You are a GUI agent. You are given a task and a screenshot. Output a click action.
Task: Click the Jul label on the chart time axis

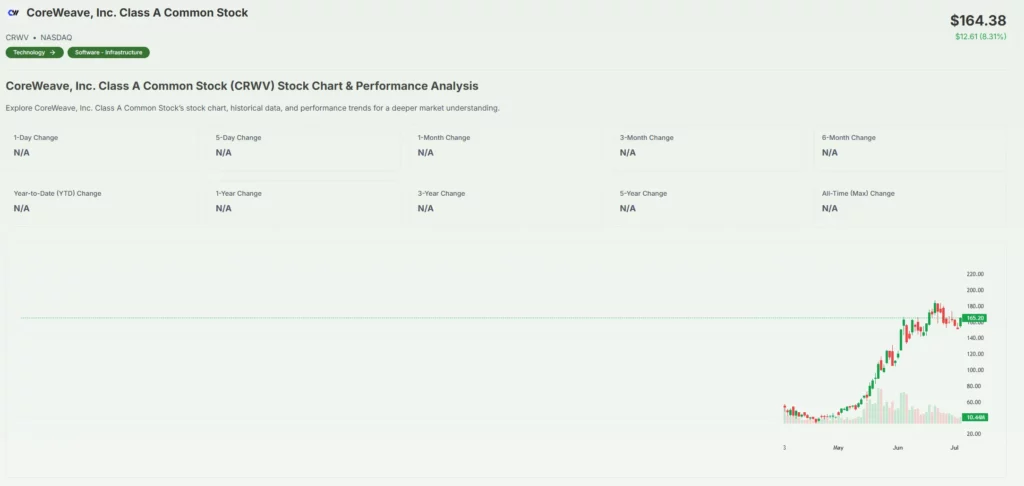tap(954, 448)
